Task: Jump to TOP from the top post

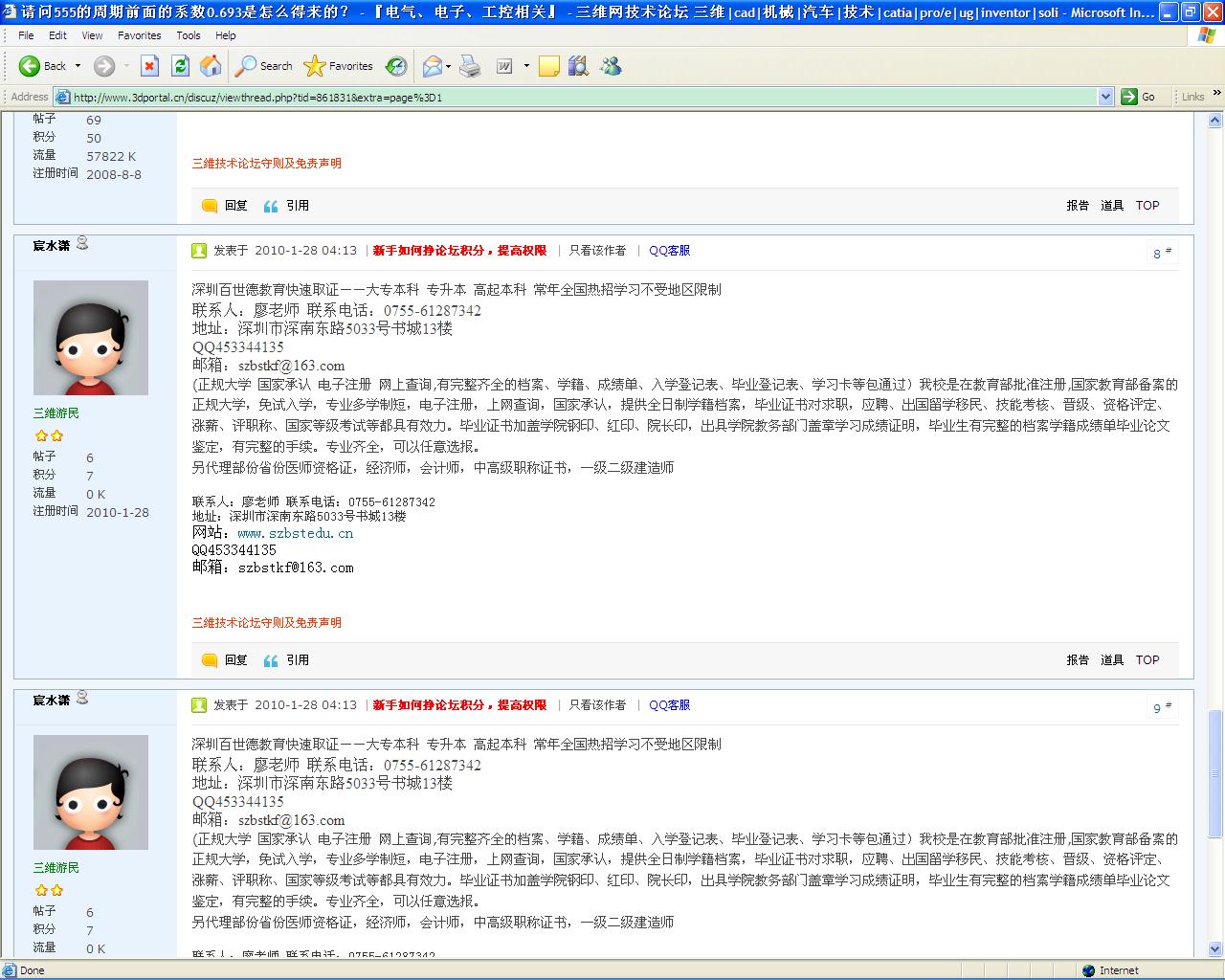Action: pos(1147,206)
